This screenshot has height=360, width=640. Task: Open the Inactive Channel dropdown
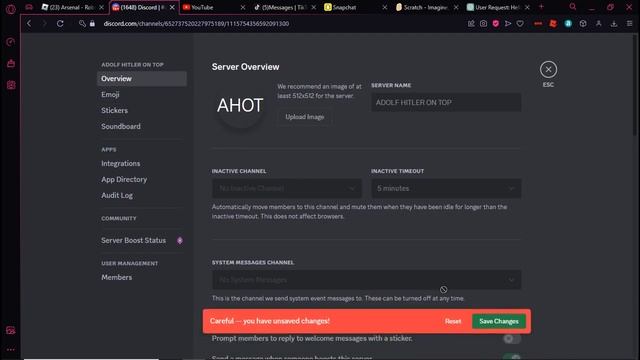pyautogui.click(x=287, y=188)
